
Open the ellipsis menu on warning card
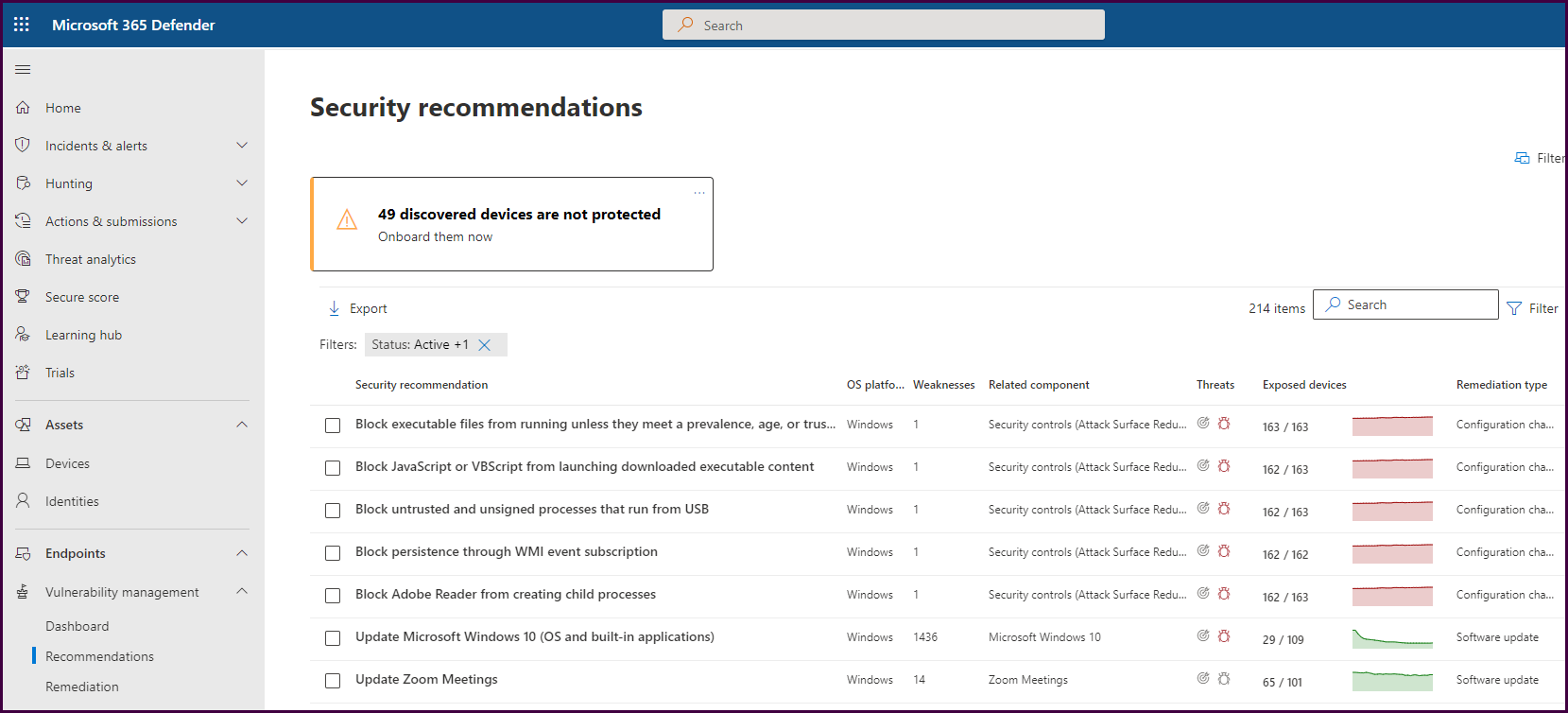[699, 192]
